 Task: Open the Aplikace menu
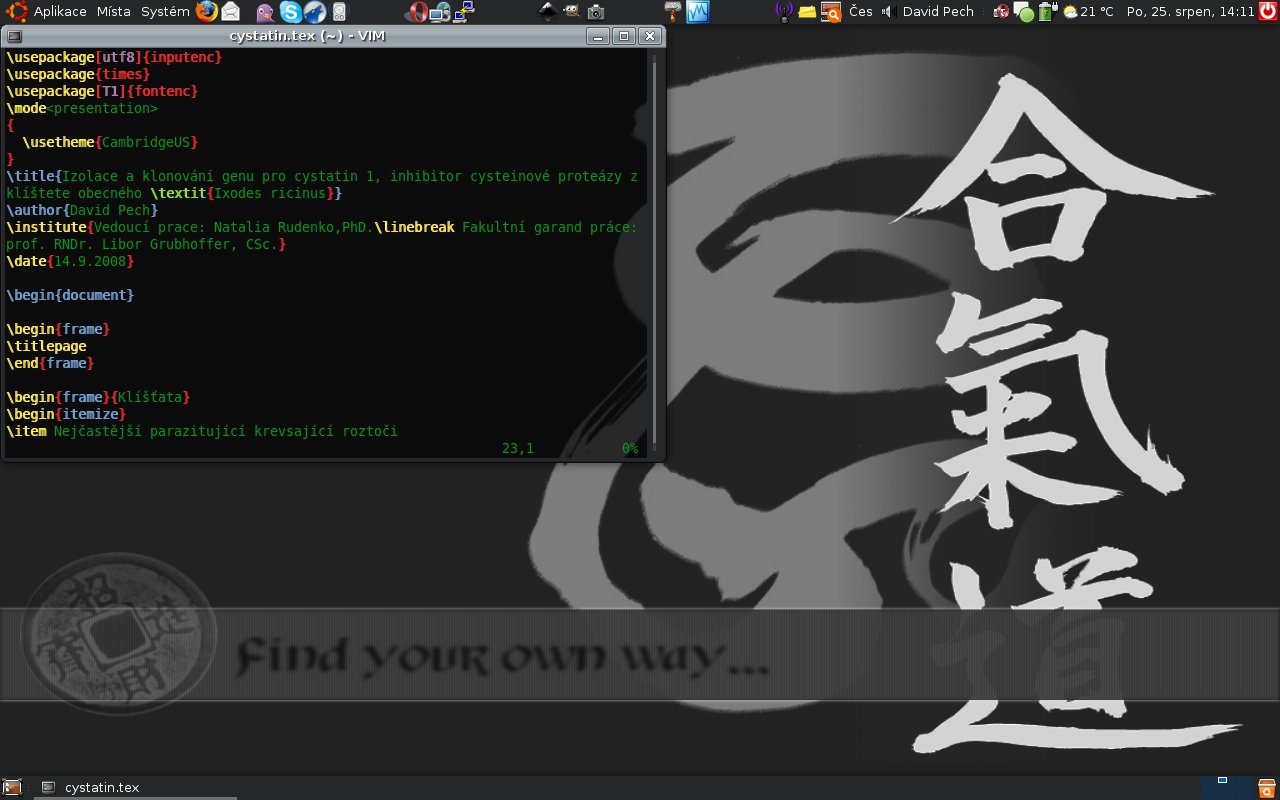(x=60, y=12)
